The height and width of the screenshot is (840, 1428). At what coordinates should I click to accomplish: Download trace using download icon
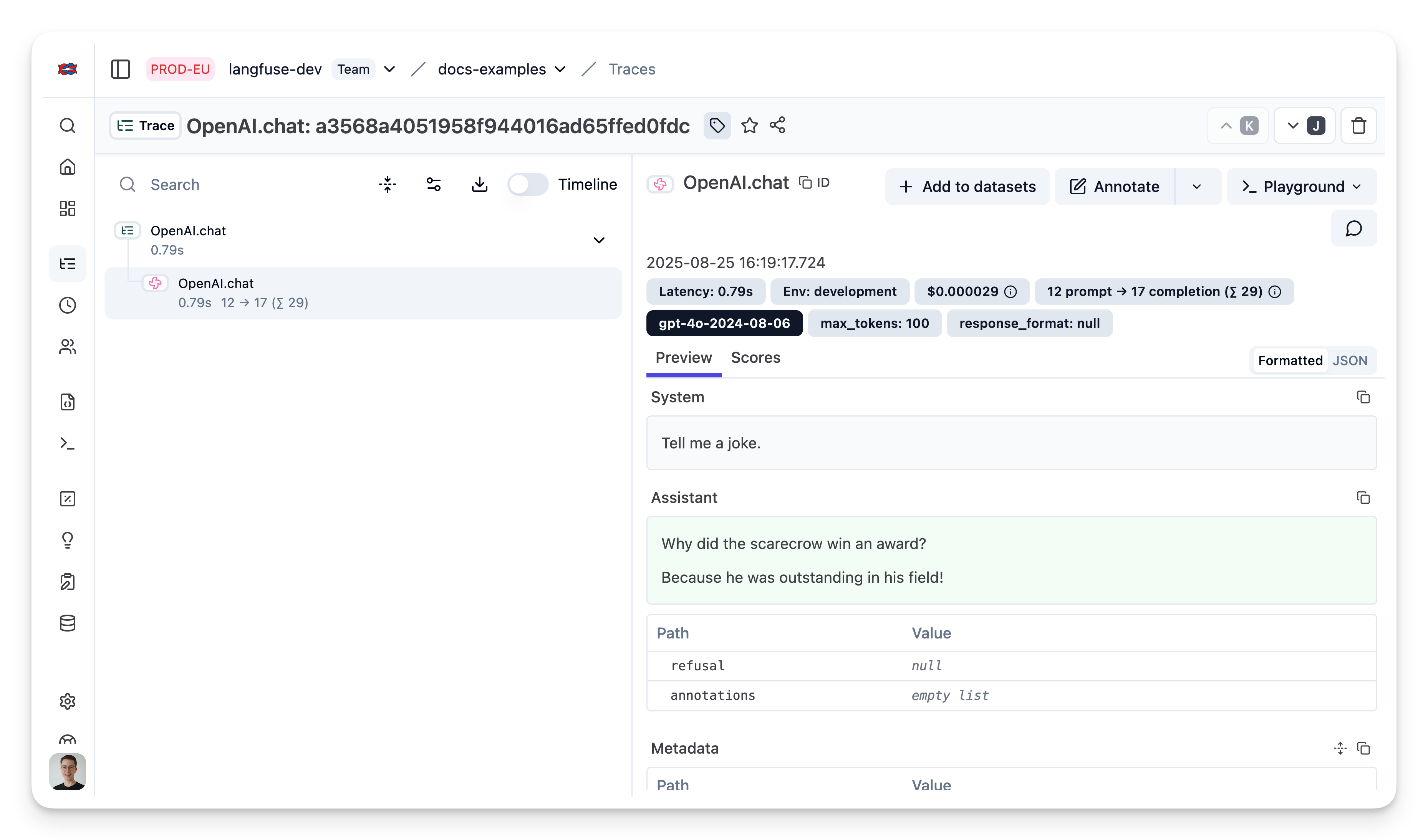coord(479,184)
